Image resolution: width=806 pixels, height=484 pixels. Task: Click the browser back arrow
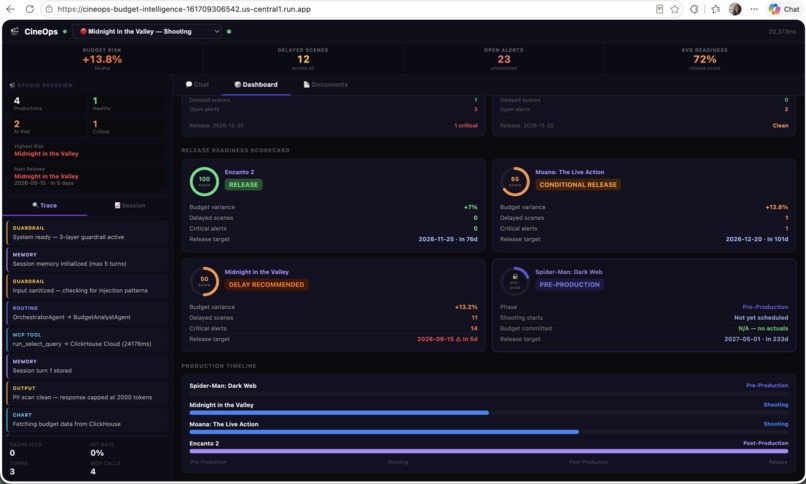point(10,9)
